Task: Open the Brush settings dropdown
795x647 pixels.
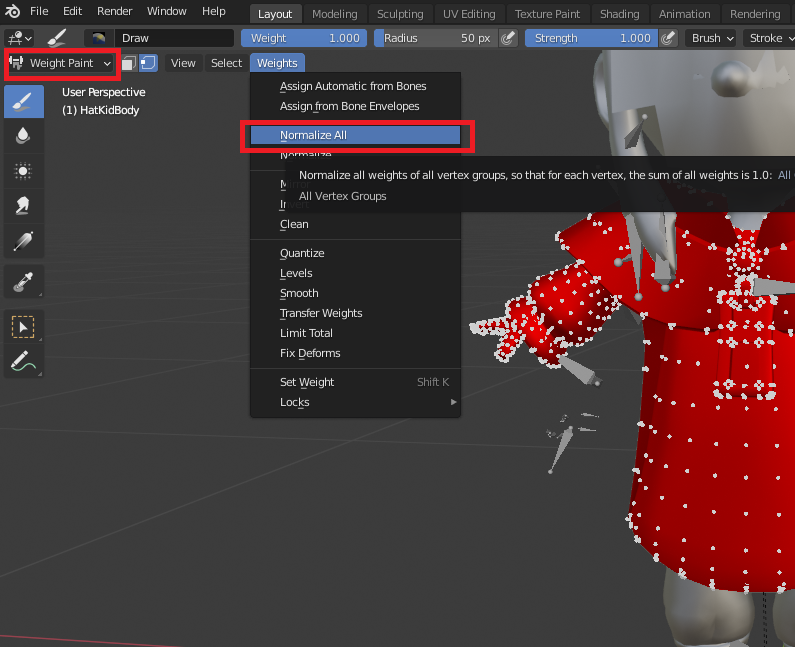Action: 710,38
